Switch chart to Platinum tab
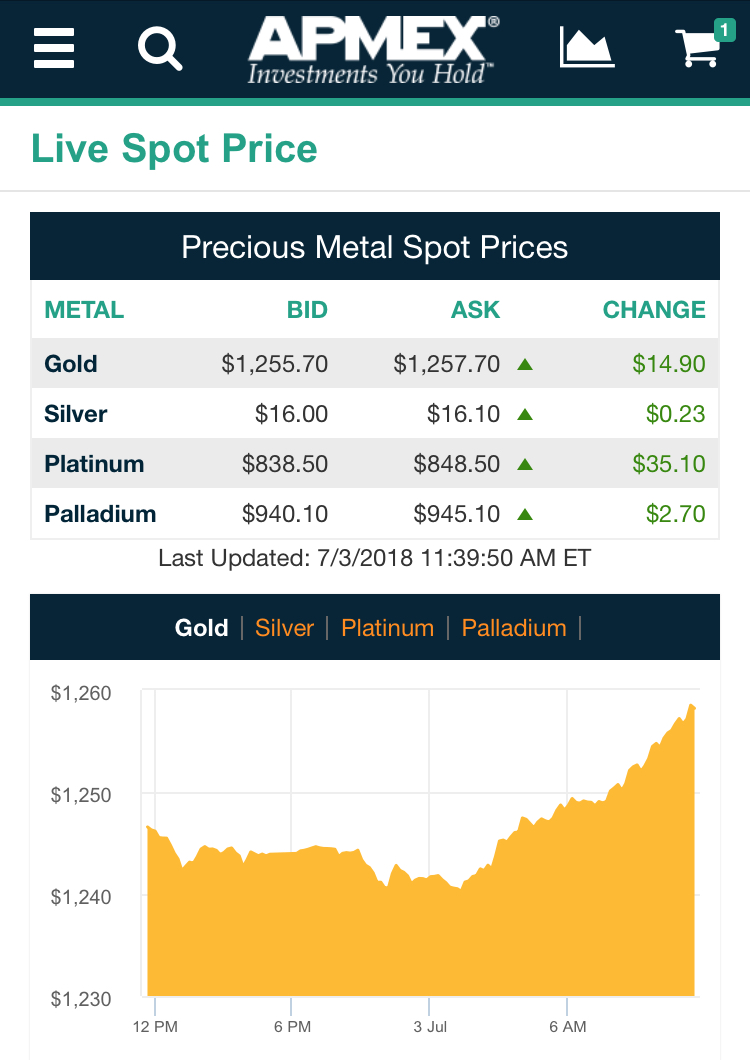The width and height of the screenshot is (750, 1060). (x=387, y=628)
